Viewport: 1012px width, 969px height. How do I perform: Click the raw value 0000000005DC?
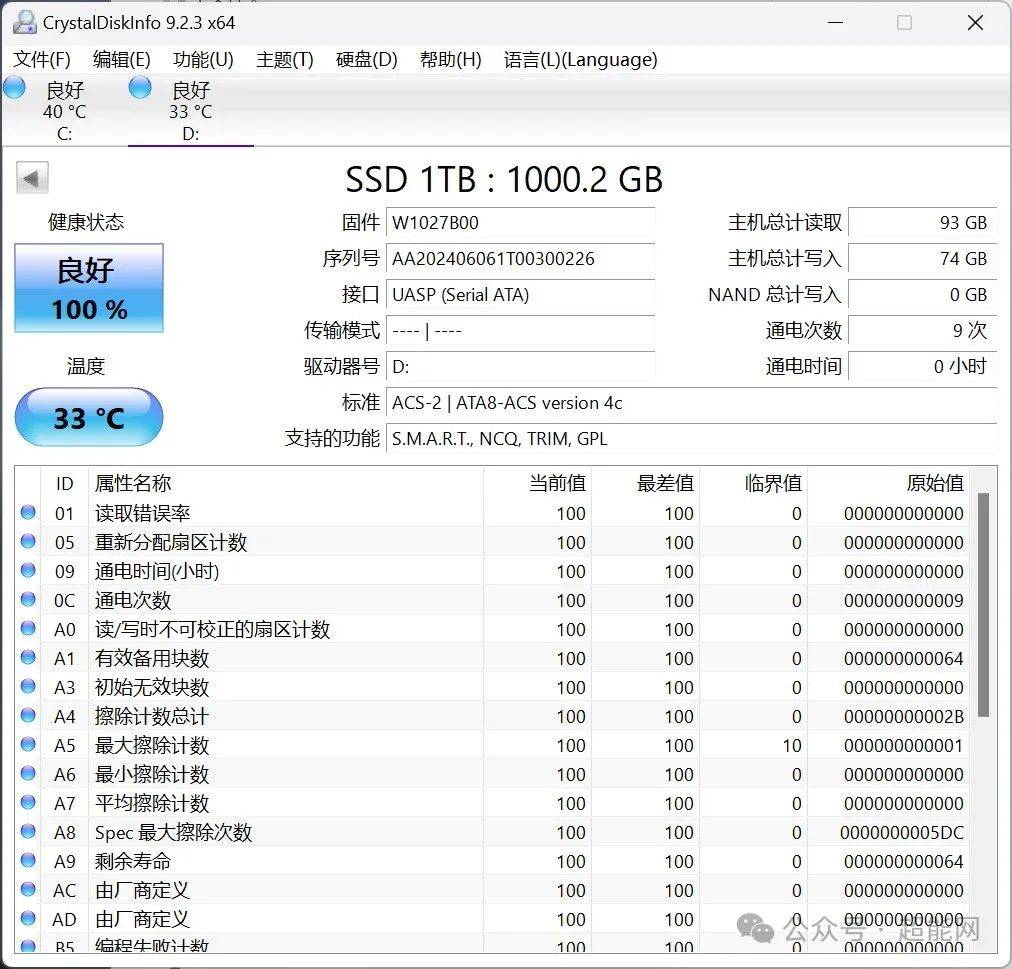pos(902,833)
